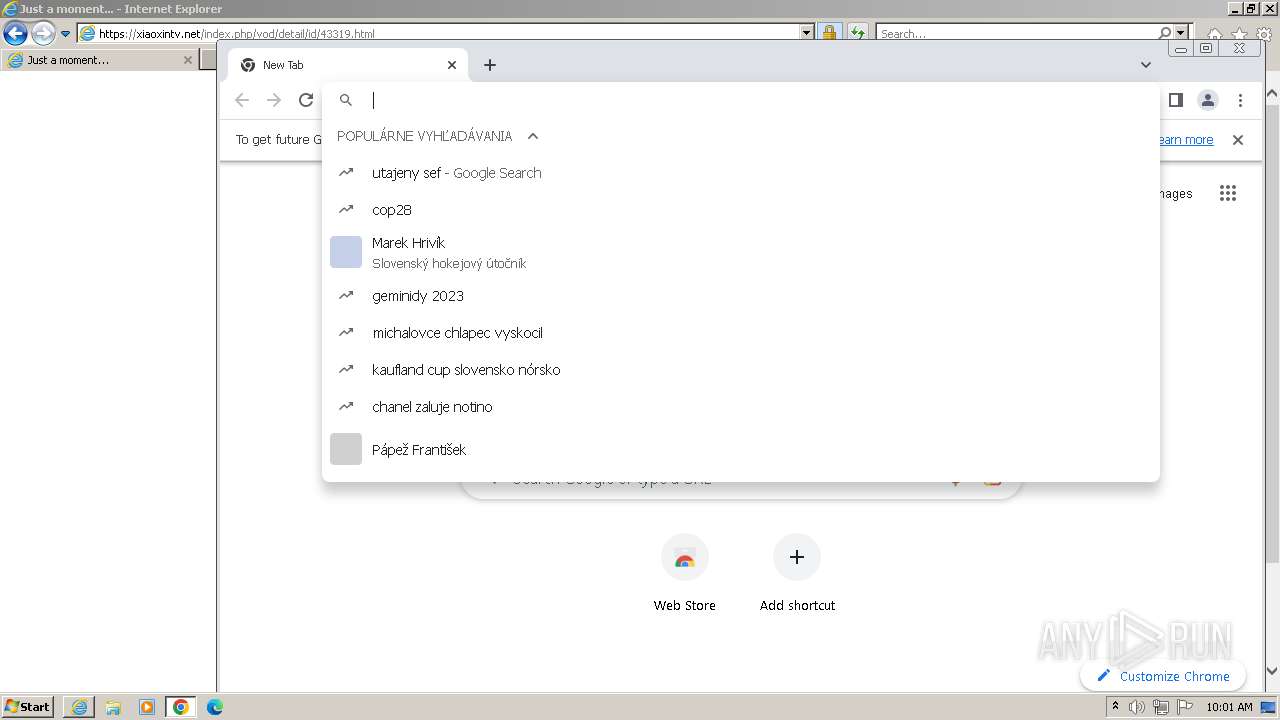Select suggestion michalovce chlapec vyskocil
This screenshot has width=1280, height=720.
coord(741,333)
